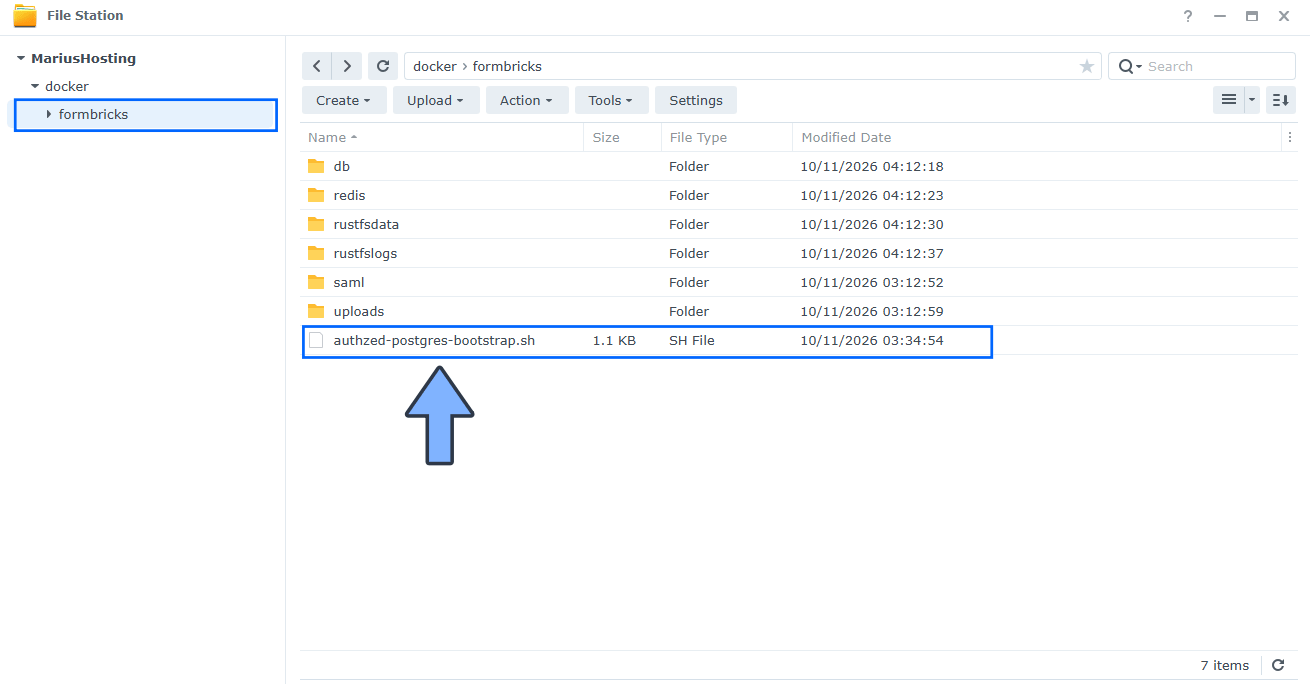Viewport: 1310px width, 684px height.
Task: Click the db folder icon
Action: click(316, 166)
